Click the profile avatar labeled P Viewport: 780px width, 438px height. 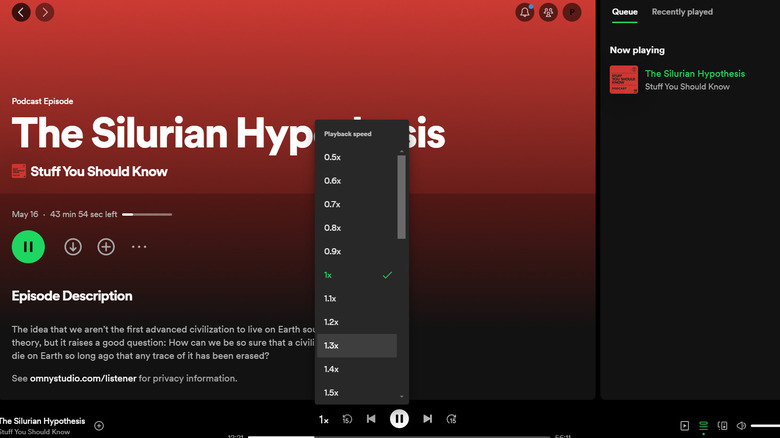click(x=572, y=12)
